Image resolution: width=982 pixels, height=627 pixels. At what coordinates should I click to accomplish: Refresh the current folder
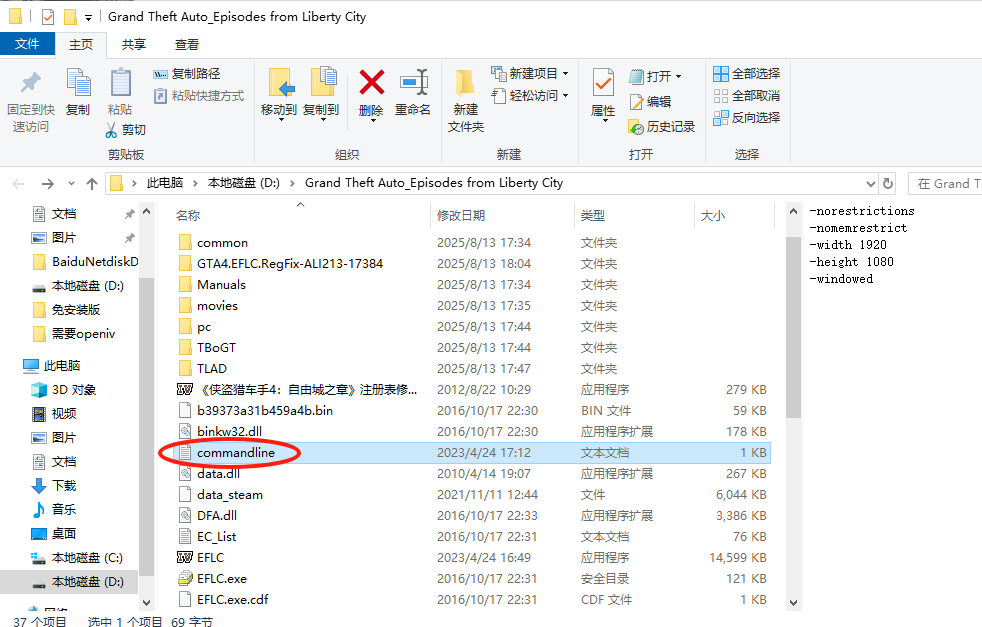[x=887, y=184]
